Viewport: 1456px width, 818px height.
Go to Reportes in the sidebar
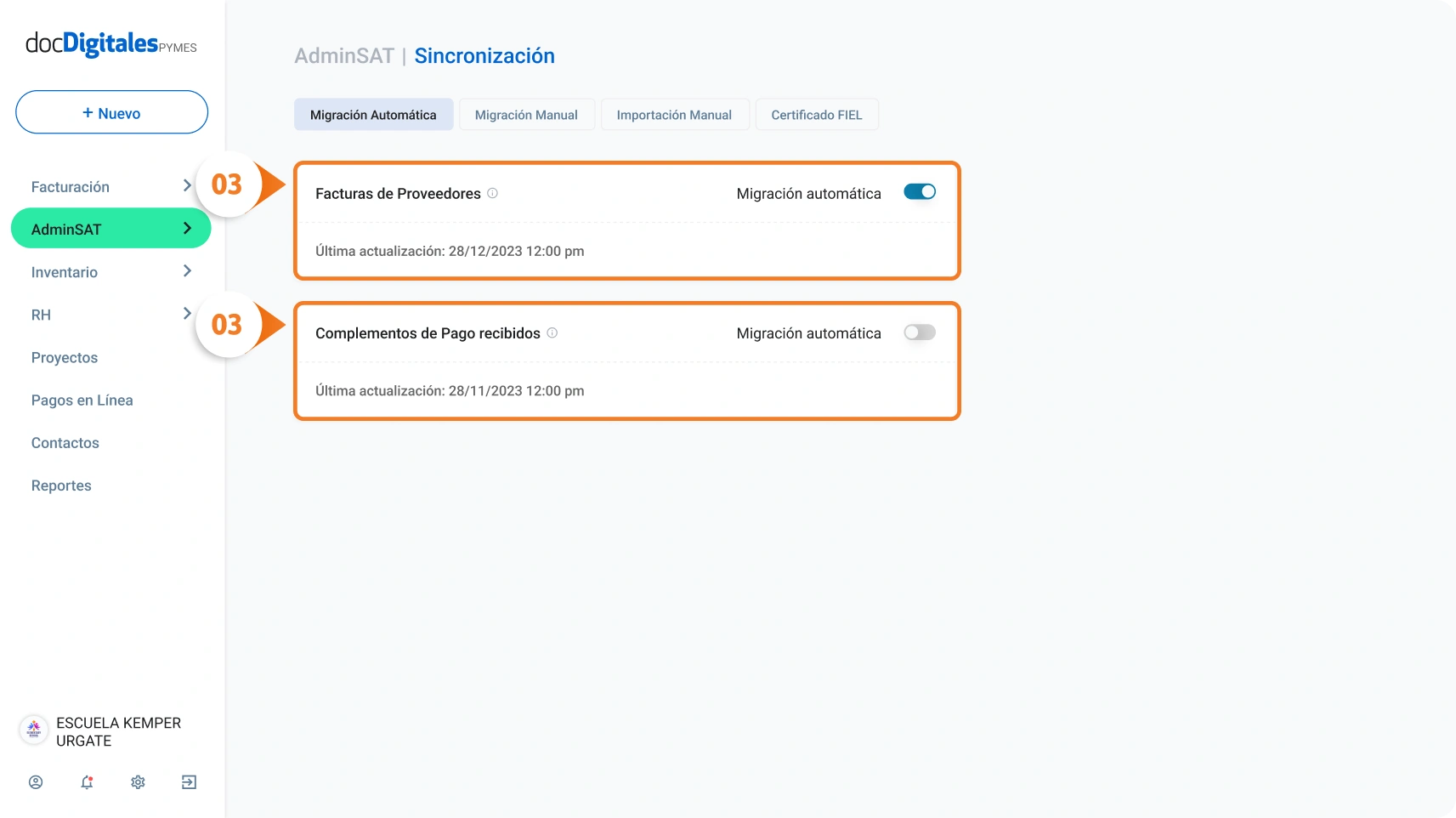(61, 486)
